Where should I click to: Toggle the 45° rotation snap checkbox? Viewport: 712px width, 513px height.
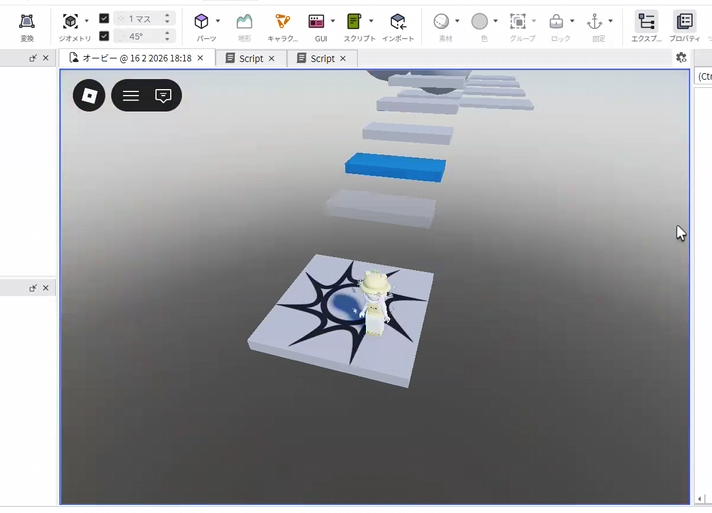104,36
